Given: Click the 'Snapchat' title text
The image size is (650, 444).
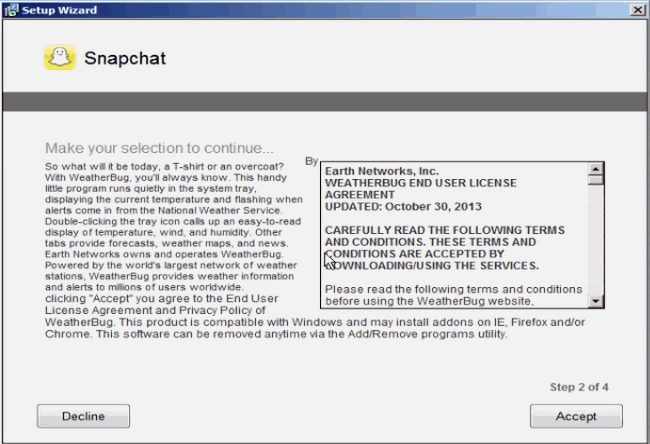Looking at the screenshot, I should (x=125, y=58).
